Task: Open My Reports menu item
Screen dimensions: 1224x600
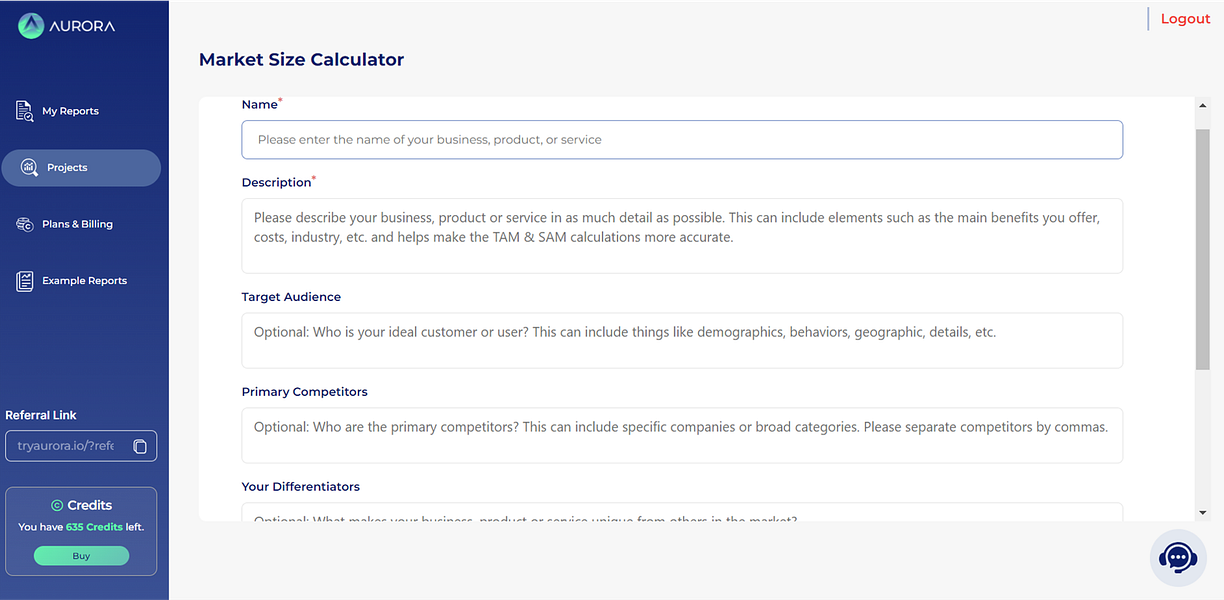Action: coord(70,111)
